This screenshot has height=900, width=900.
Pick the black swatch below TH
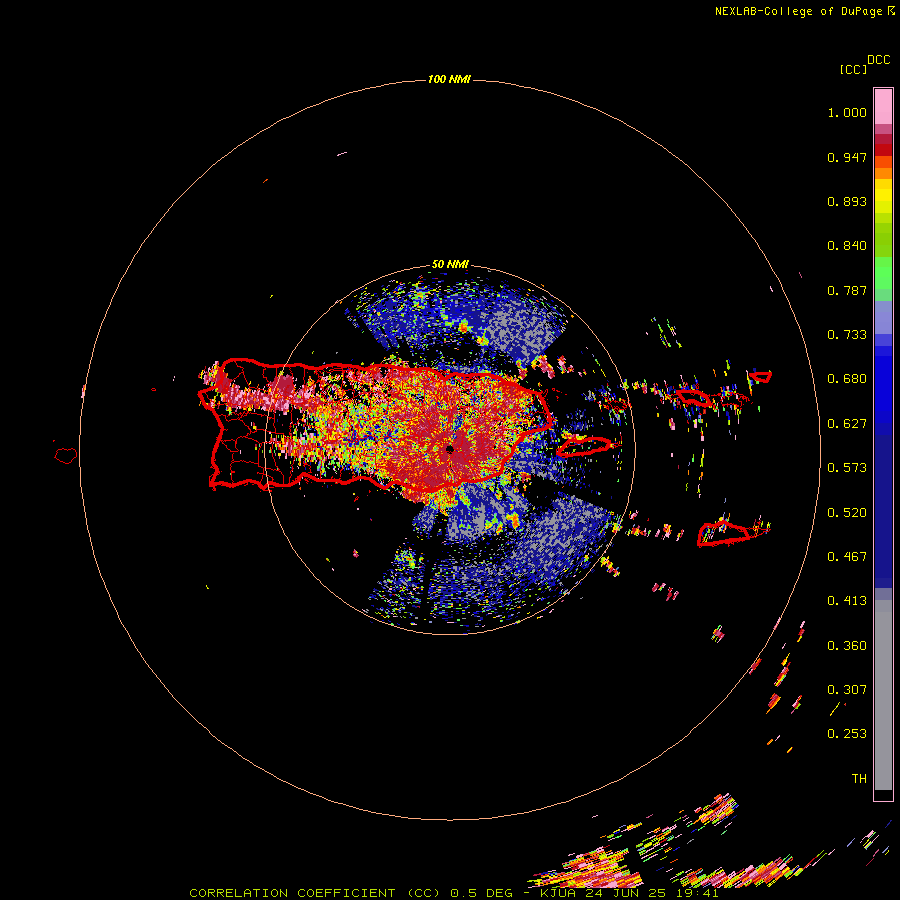pos(883,794)
